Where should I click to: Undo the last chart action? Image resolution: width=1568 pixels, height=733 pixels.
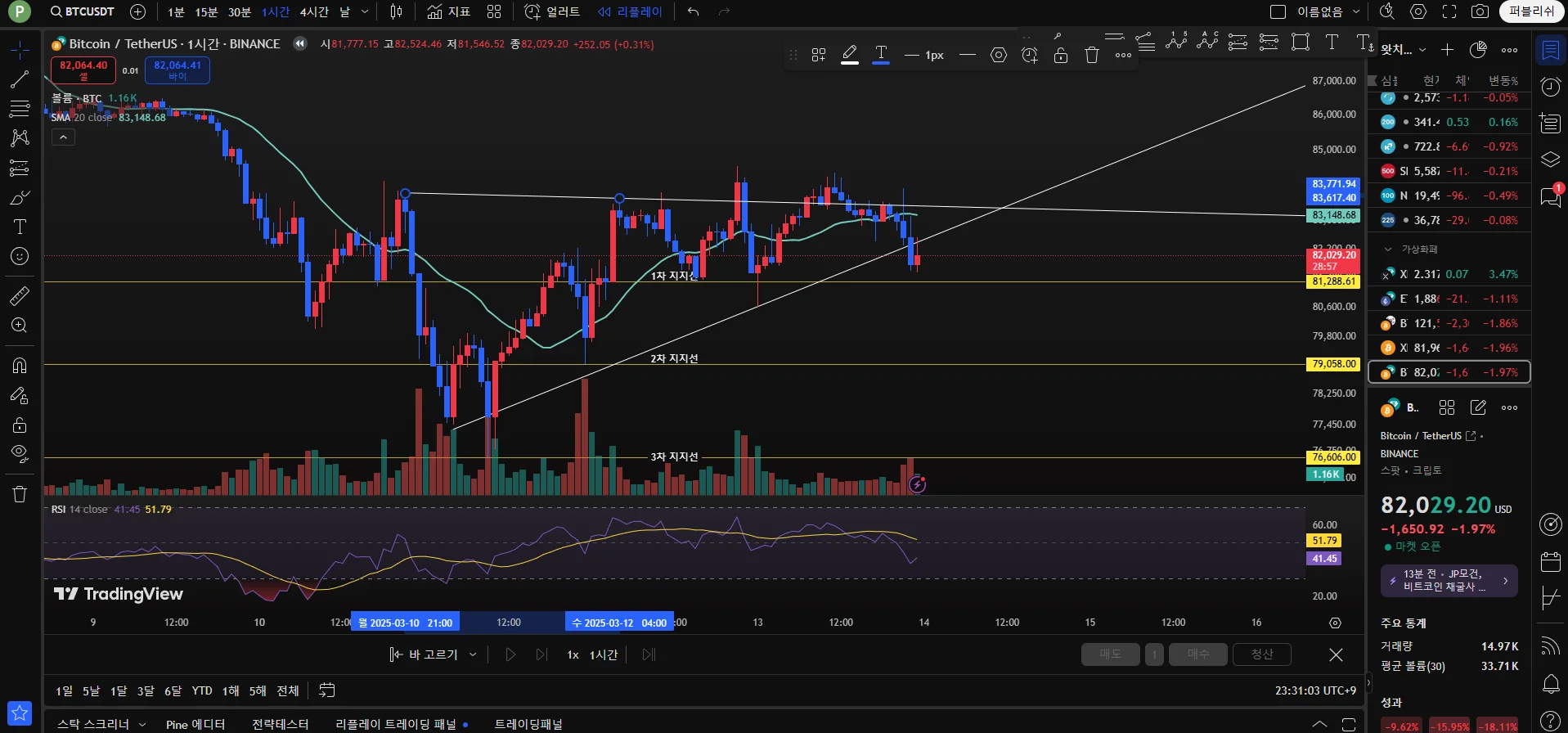693,11
